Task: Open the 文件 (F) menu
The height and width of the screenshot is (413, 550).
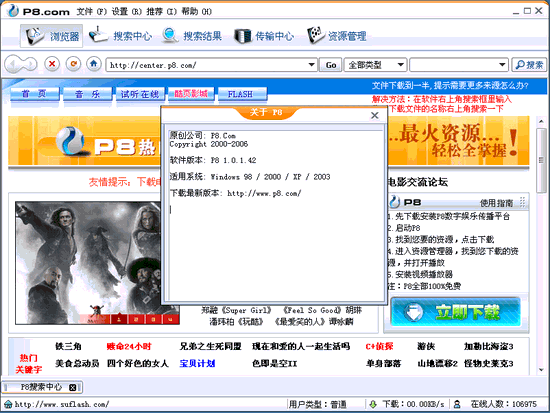Action: pyautogui.click(x=91, y=12)
